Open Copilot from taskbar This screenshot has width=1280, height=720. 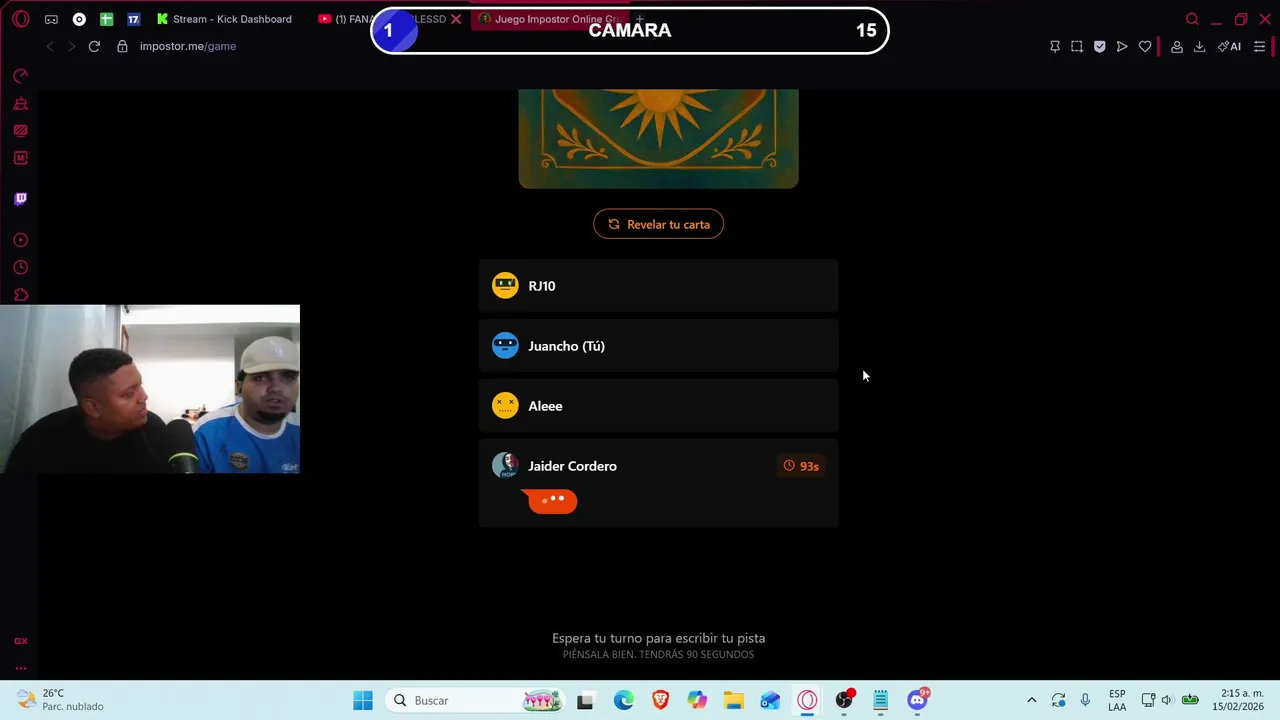click(697, 700)
